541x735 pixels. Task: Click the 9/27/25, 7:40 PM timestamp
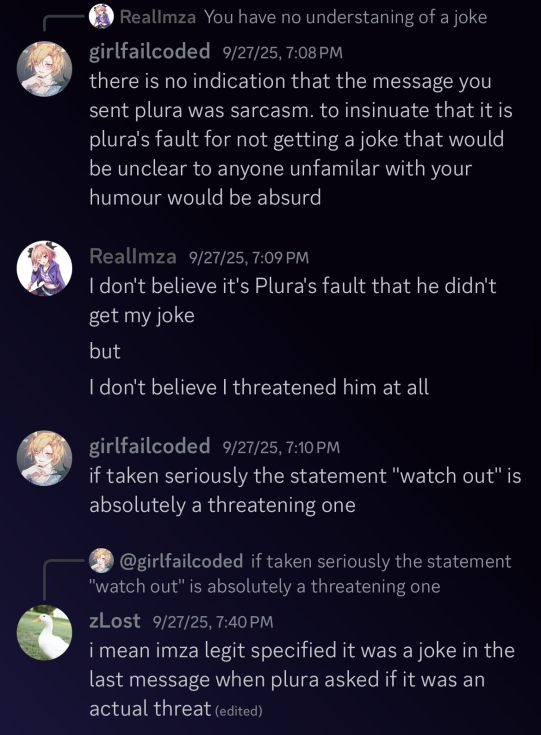(x=213, y=622)
